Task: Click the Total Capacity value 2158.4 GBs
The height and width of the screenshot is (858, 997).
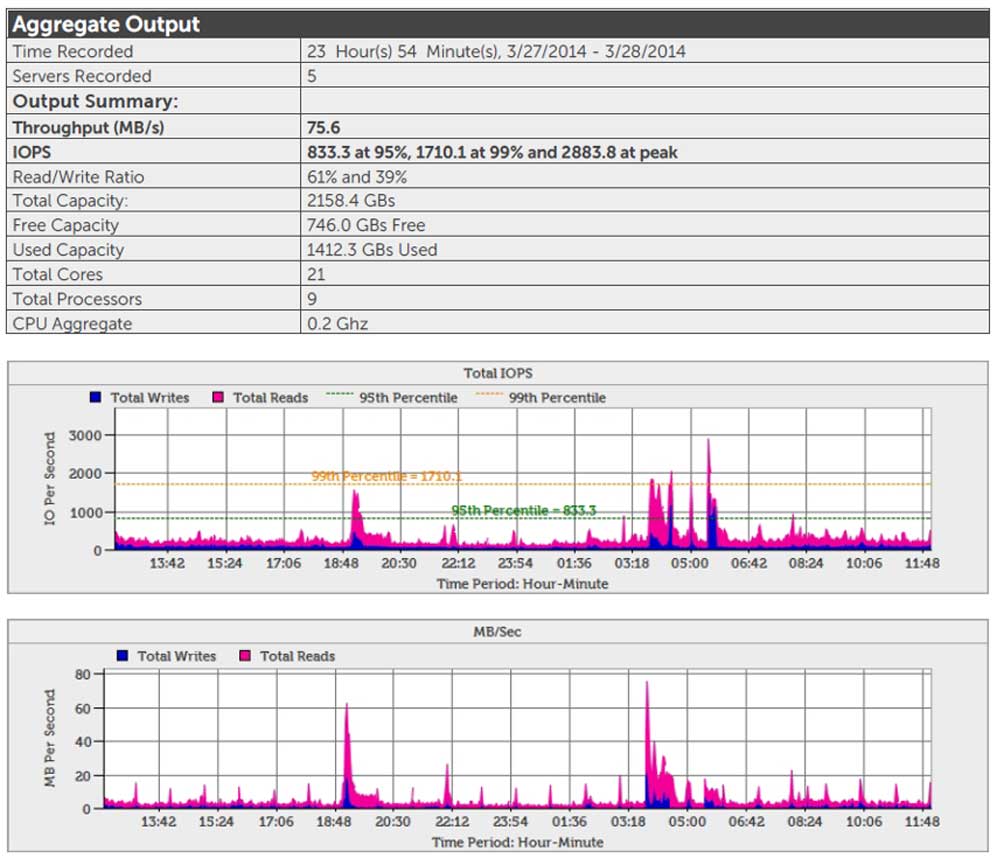Action: coord(352,201)
